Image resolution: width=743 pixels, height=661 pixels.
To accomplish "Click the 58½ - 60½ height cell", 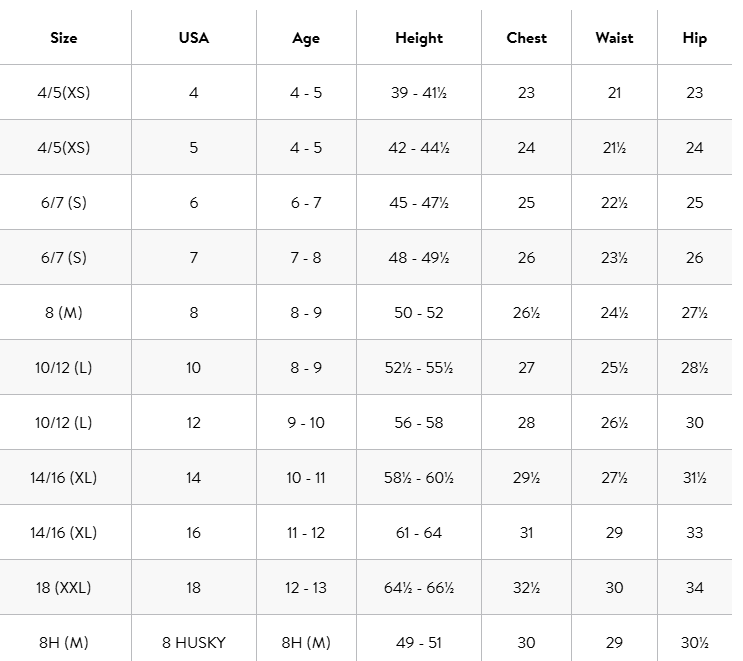I will pyautogui.click(x=418, y=478).
